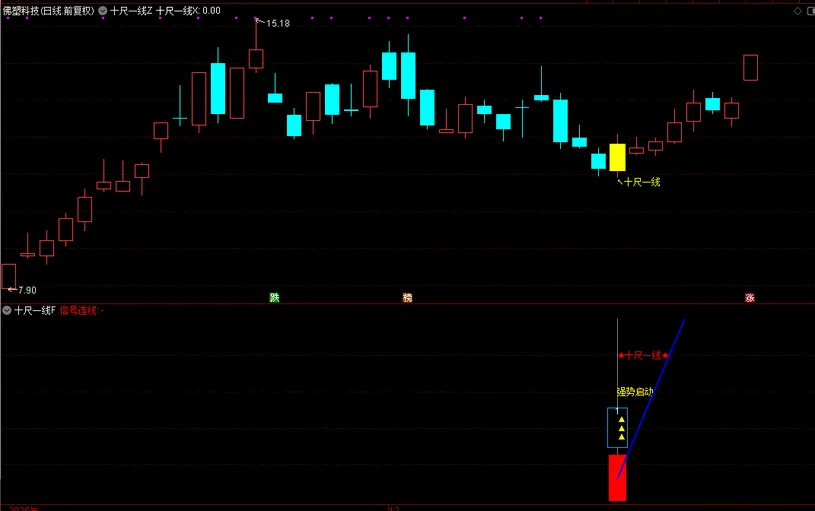
Task: Select the yellow highlighted signal candlestick
Action: [x=617, y=157]
